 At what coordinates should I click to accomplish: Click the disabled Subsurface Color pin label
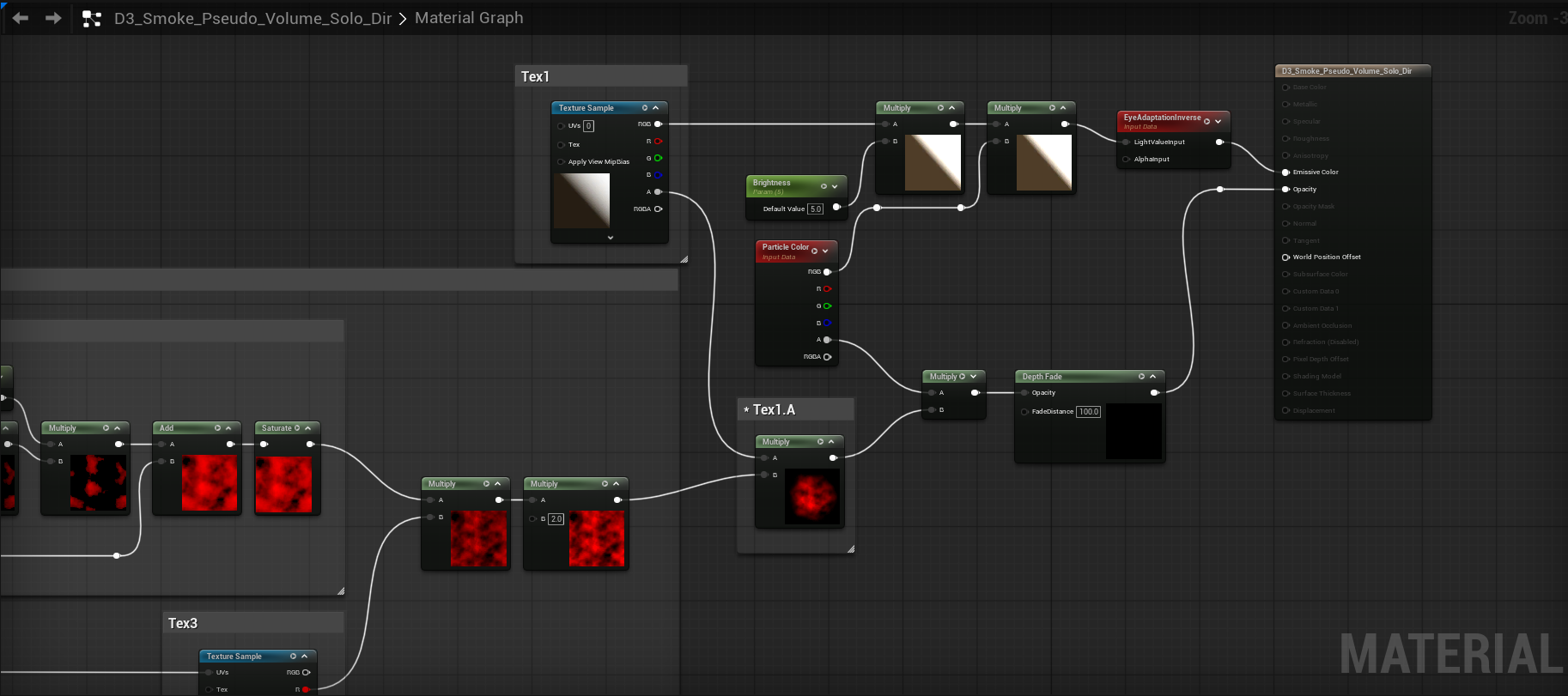click(x=1321, y=274)
